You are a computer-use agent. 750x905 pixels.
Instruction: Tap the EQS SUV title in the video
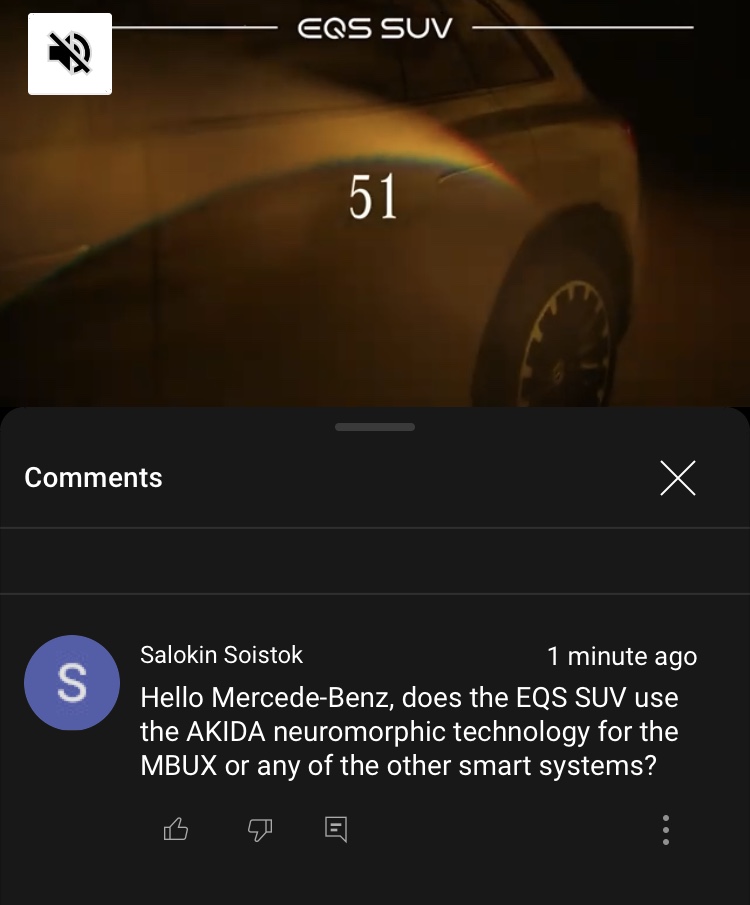375,28
